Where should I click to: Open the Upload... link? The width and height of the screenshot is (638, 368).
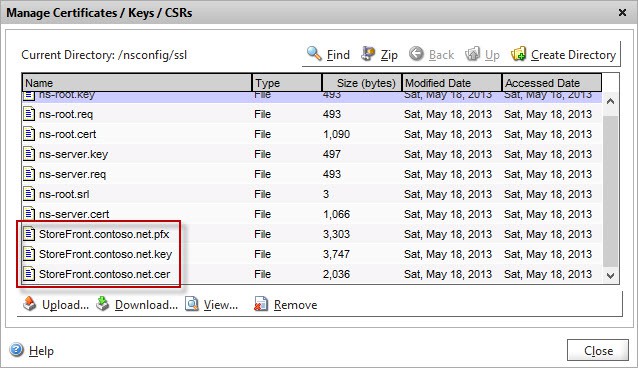pyautogui.click(x=65, y=305)
